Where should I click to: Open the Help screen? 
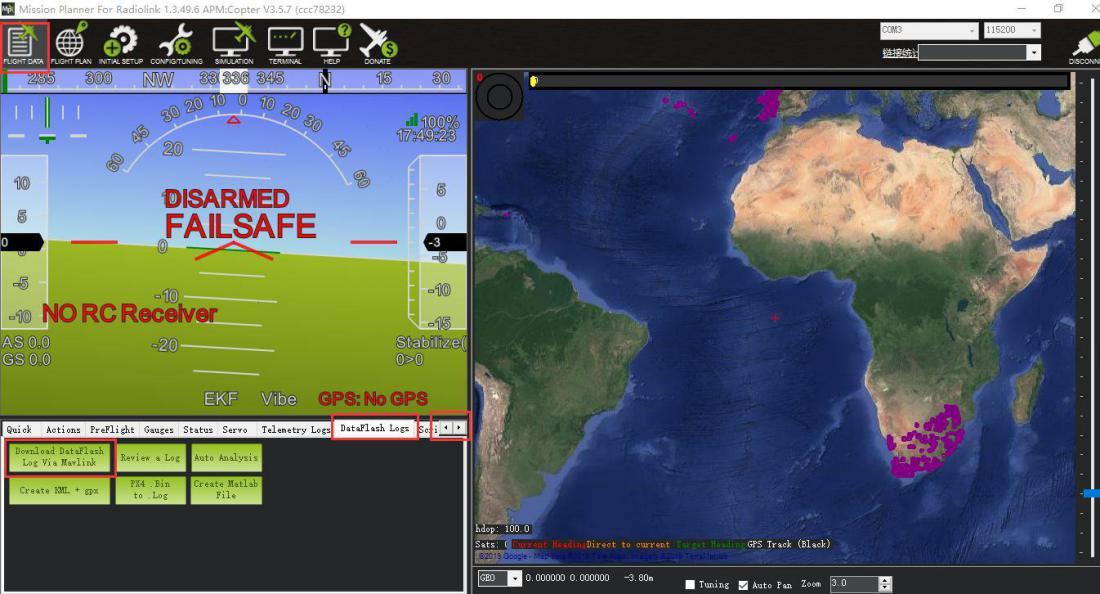point(331,45)
